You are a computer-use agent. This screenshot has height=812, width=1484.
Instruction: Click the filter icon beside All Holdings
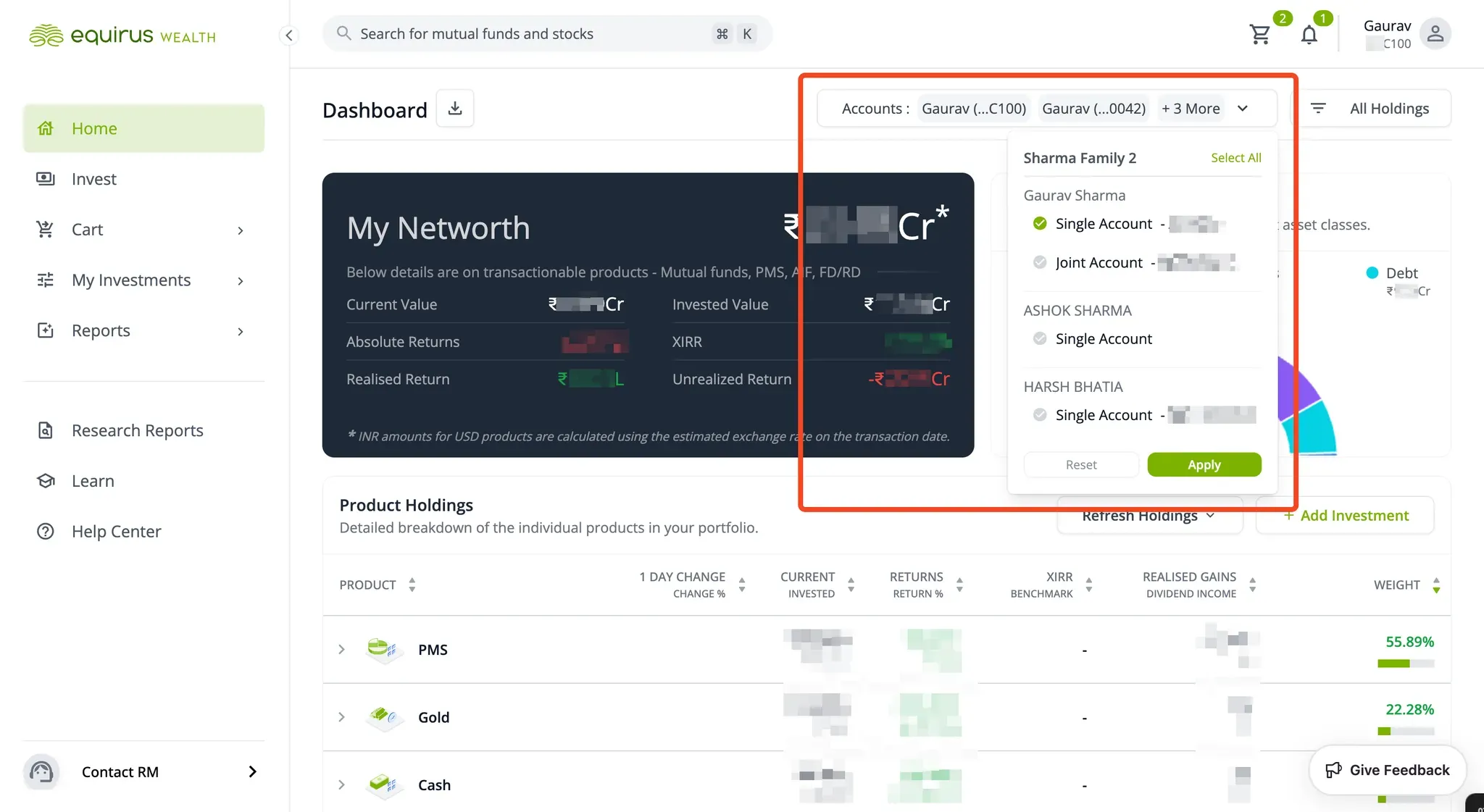pos(1318,109)
